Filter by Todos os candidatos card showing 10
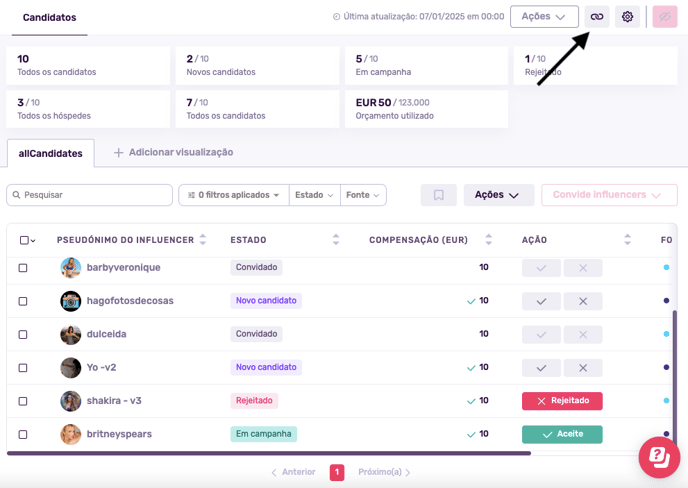Image resolution: width=688 pixels, height=488 pixels. pyautogui.click(x=88, y=65)
